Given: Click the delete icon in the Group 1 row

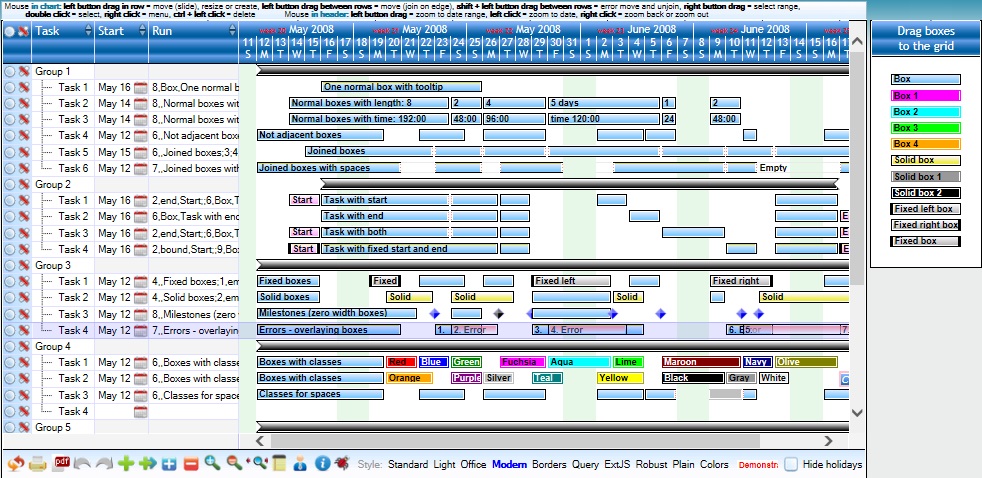Looking at the screenshot, I should point(24,71).
